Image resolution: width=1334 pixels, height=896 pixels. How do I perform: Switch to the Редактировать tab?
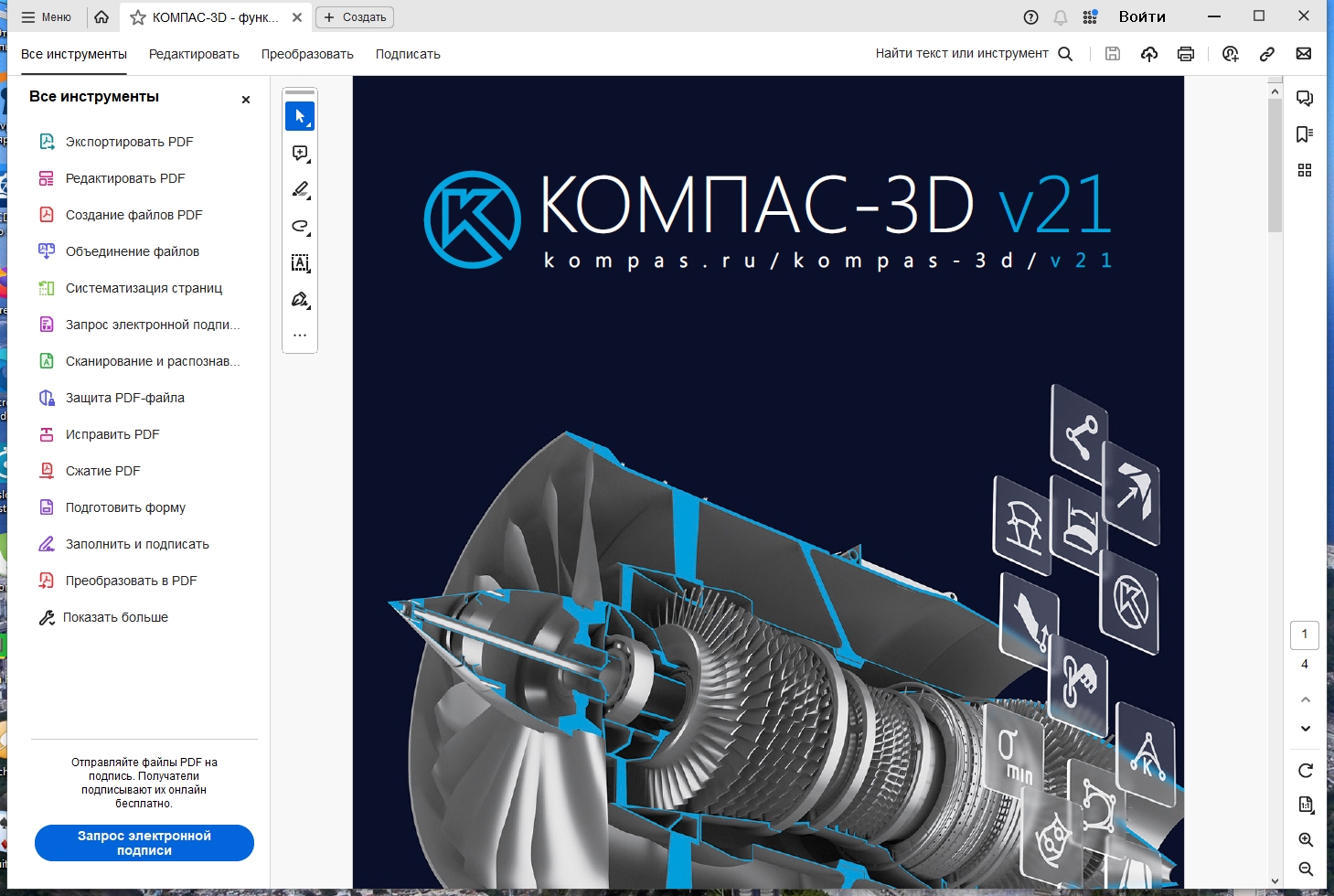coord(194,54)
